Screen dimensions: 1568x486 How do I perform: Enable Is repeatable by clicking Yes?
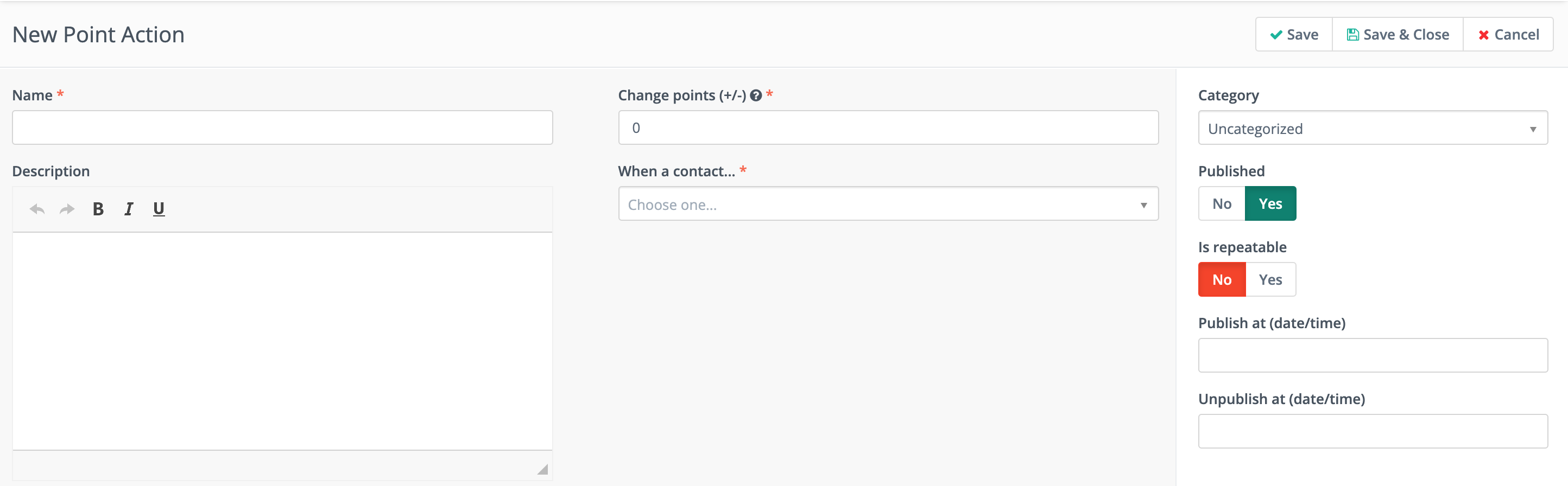click(1271, 279)
